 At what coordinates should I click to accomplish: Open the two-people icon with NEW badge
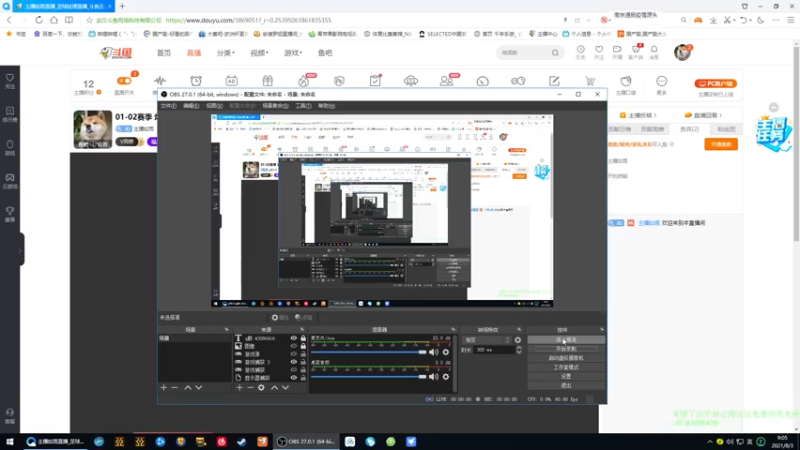click(x=446, y=81)
